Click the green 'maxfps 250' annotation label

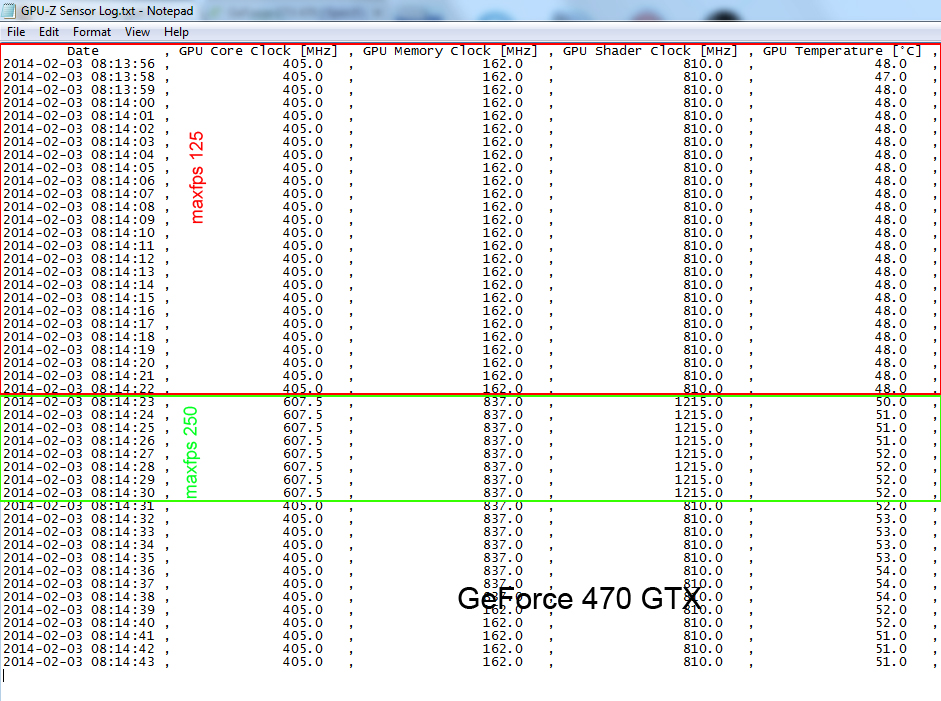coord(192,450)
